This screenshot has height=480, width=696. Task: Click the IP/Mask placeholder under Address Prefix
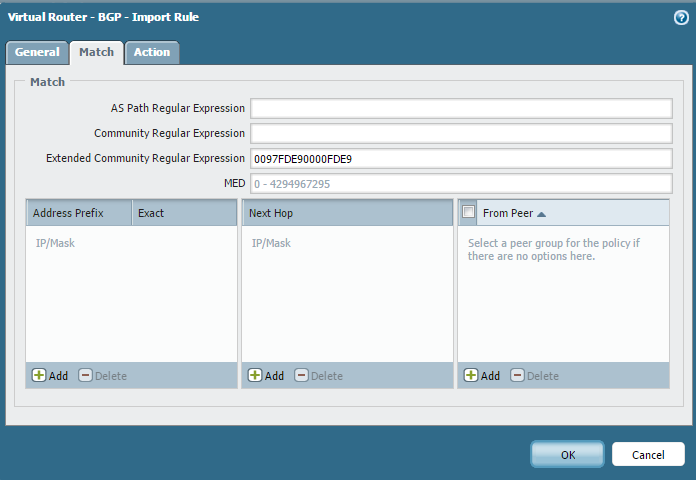point(55,243)
